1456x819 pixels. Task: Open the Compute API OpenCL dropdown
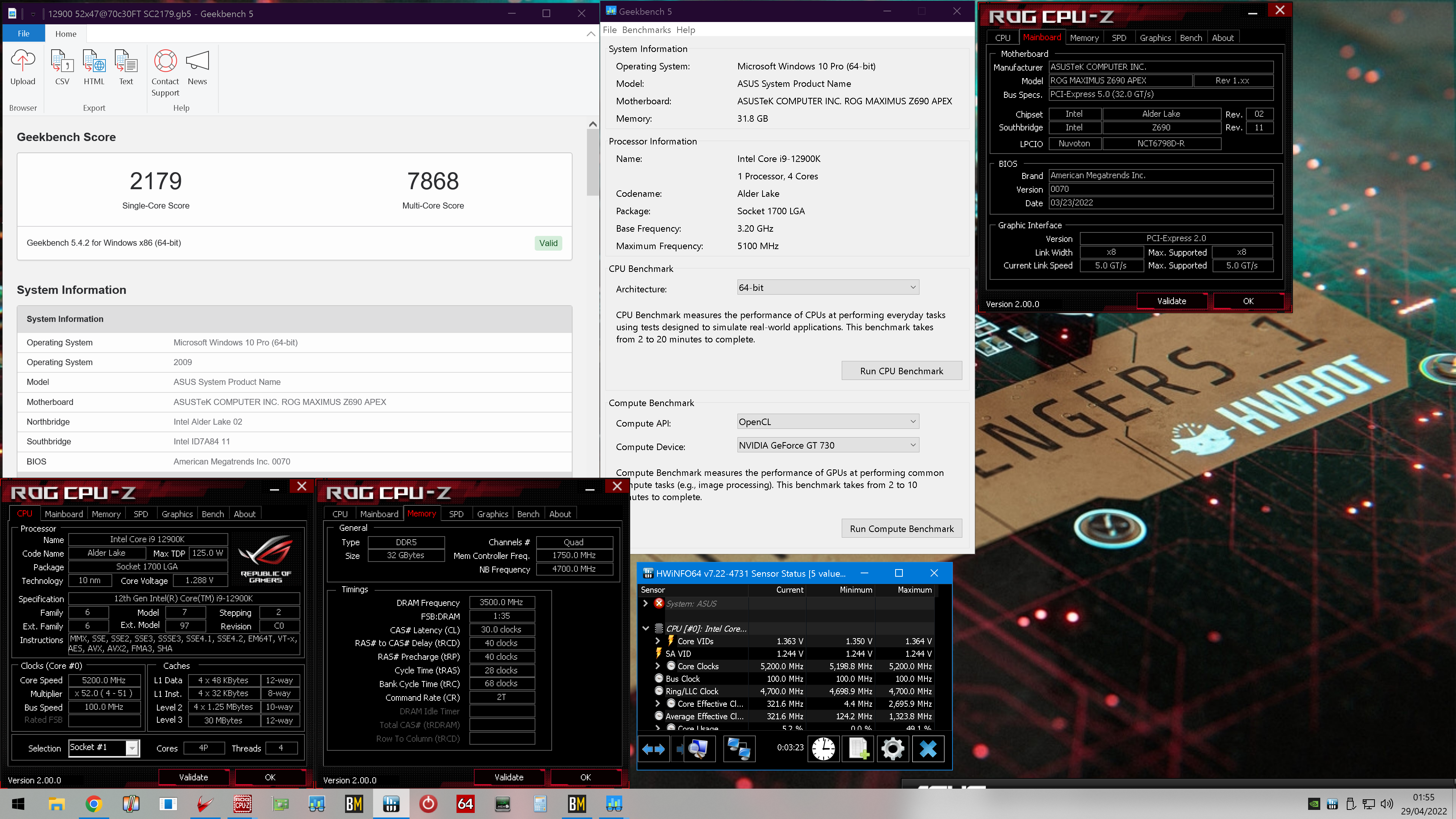coord(827,422)
